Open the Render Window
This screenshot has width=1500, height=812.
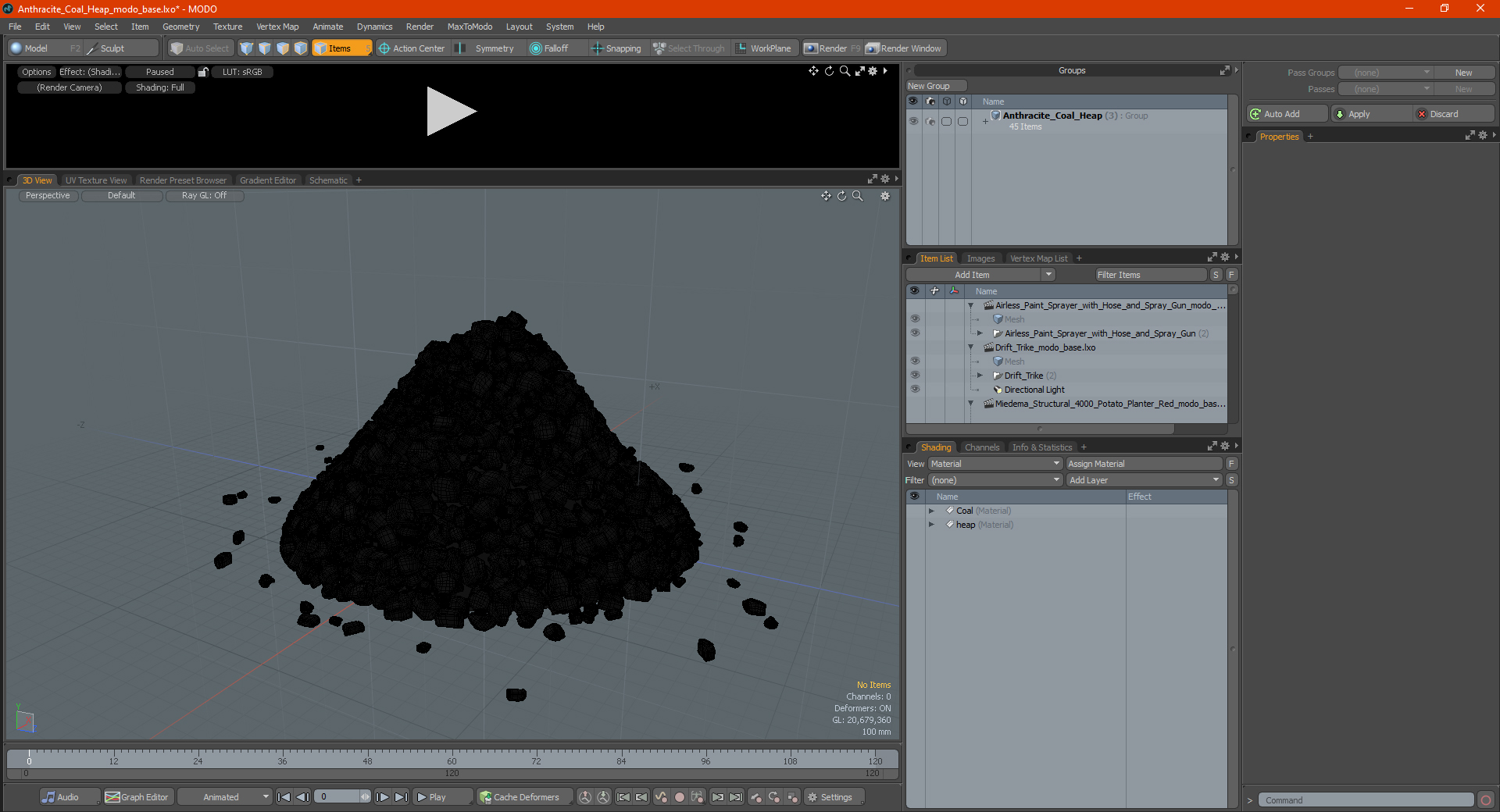[x=905, y=48]
